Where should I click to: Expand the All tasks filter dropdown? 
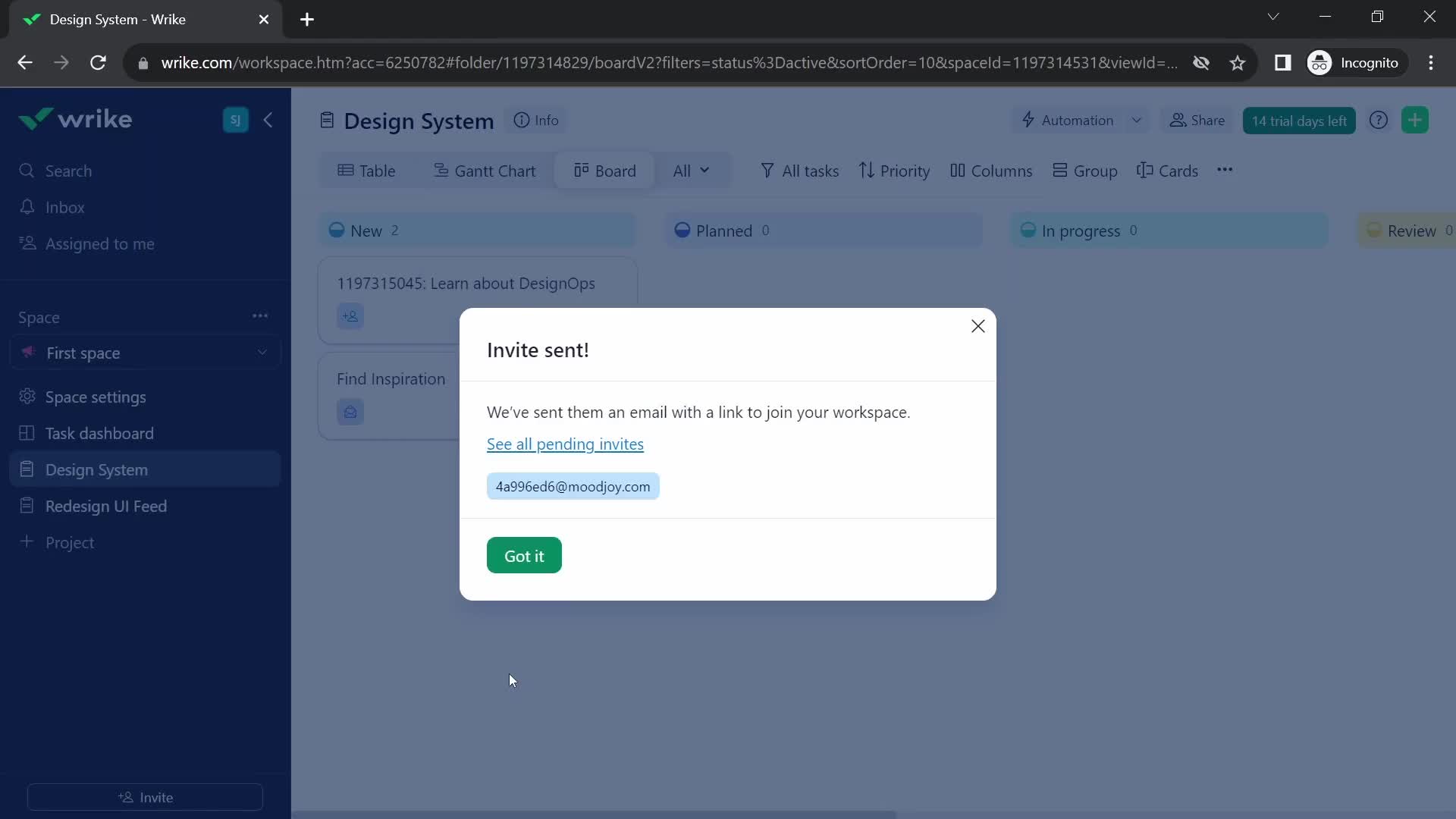[x=800, y=170]
